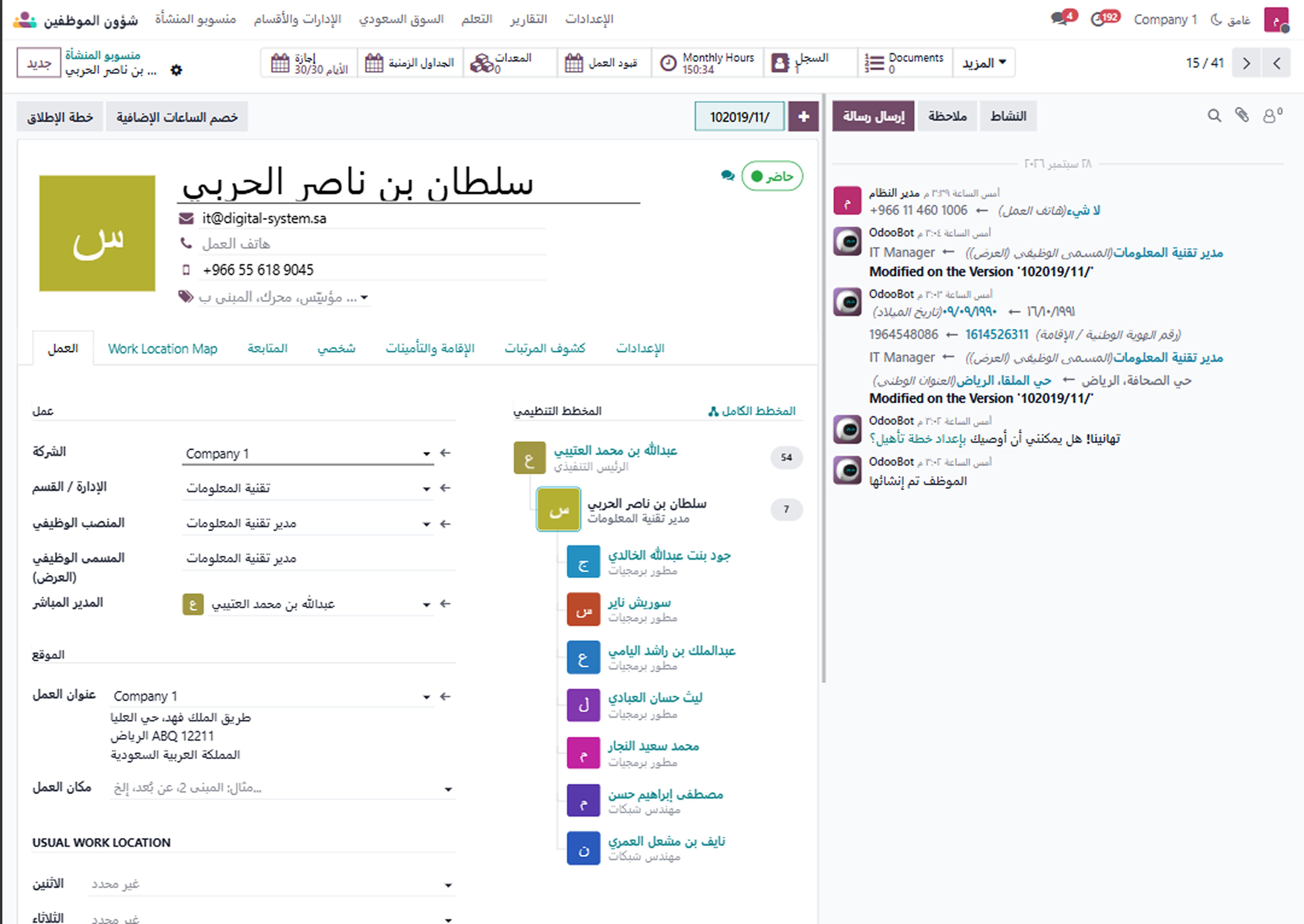Open the السجل stat button
Screen dimensions: 1304x924
click(x=810, y=63)
